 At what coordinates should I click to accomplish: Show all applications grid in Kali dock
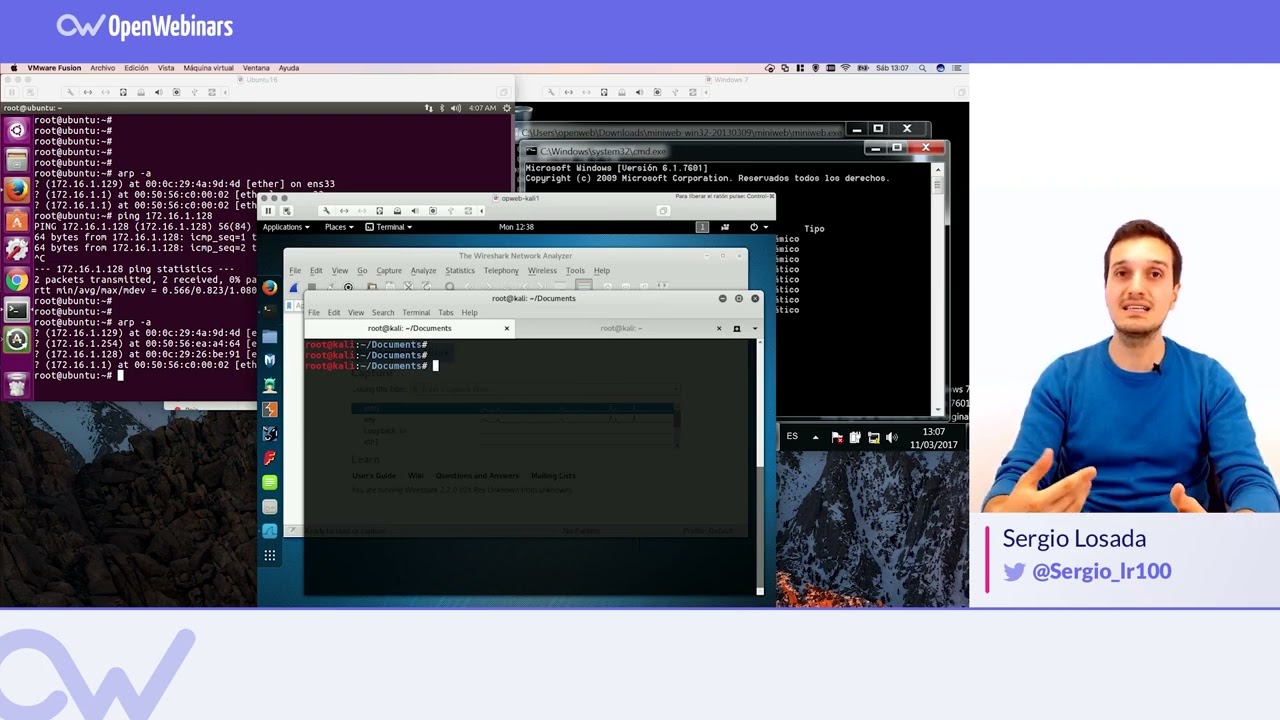pos(269,555)
